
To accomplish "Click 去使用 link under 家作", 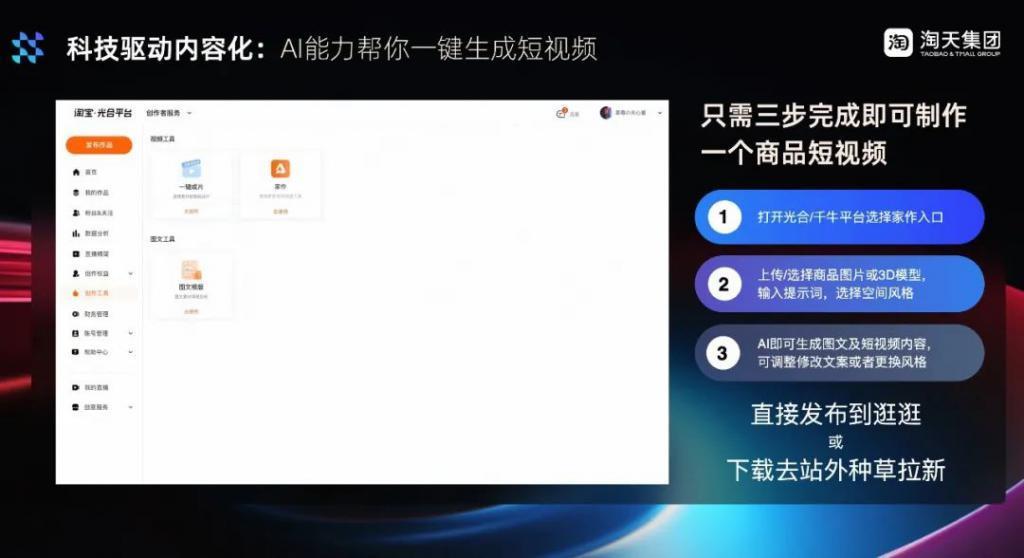I will (x=280, y=212).
